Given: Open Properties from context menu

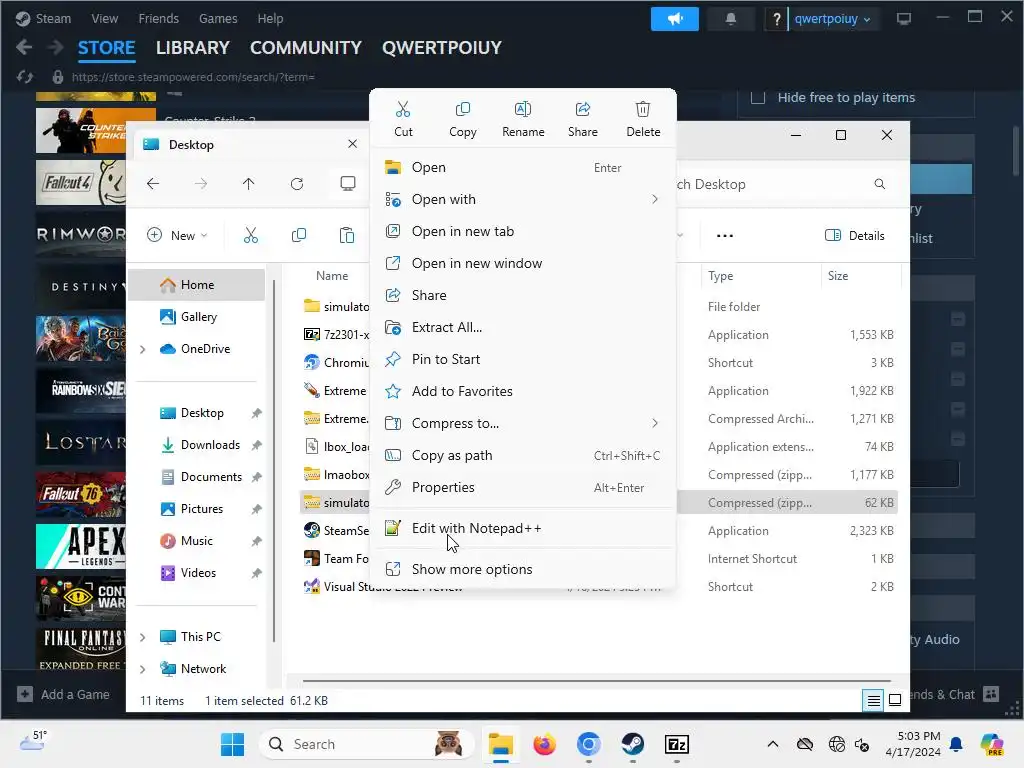Looking at the screenshot, I should tap(522, 487).
